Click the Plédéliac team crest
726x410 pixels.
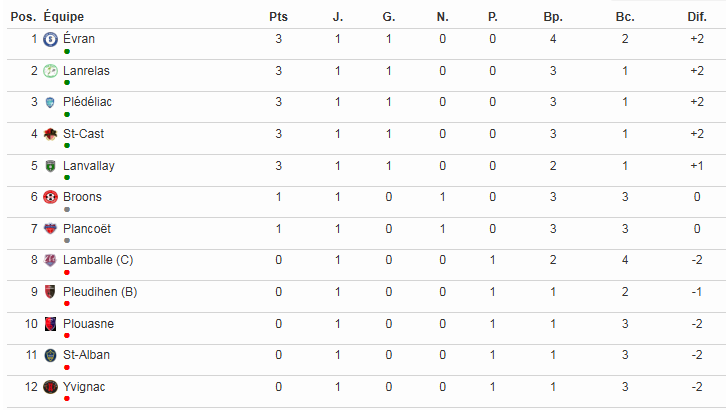pos(50,102)
